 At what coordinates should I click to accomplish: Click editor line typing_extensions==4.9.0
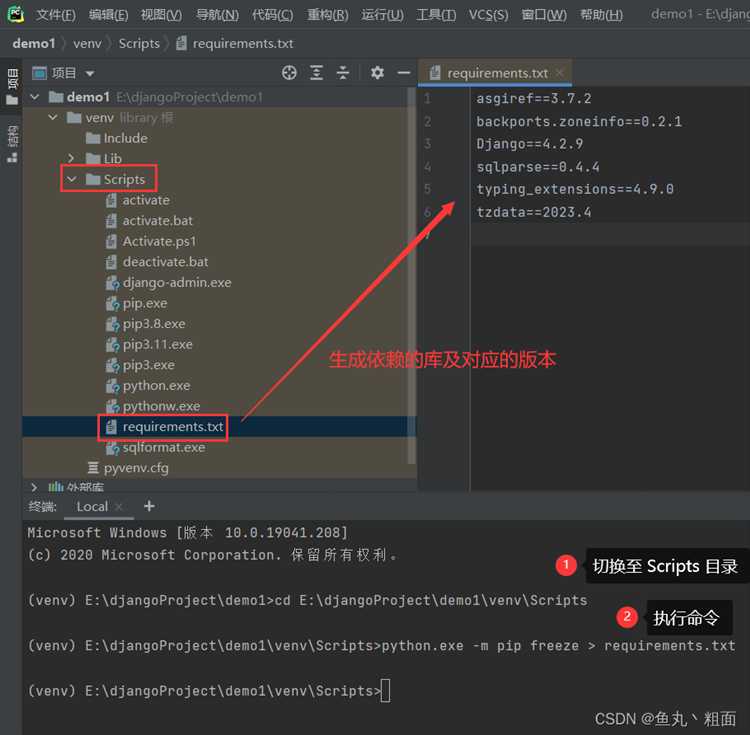tap(575, 189)
